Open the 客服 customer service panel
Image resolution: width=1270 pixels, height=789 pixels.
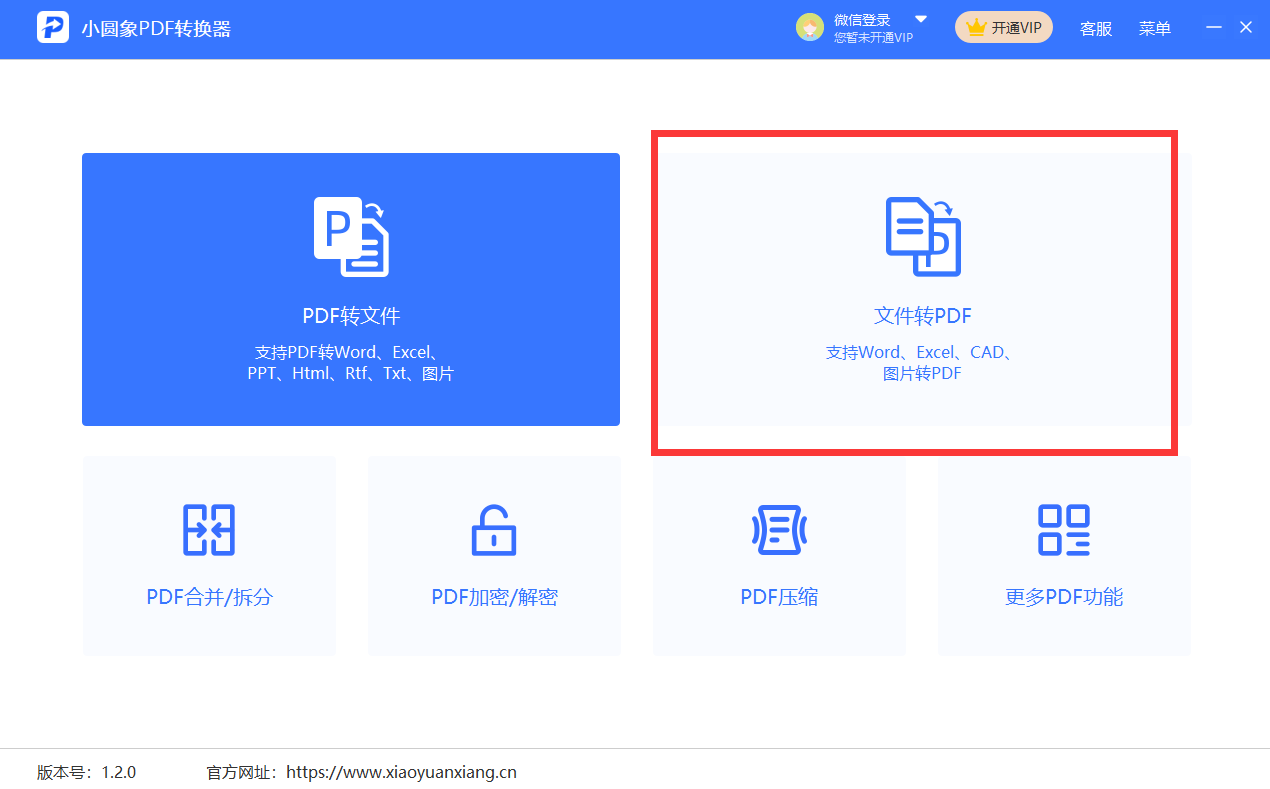click(x=1095, y=28)
